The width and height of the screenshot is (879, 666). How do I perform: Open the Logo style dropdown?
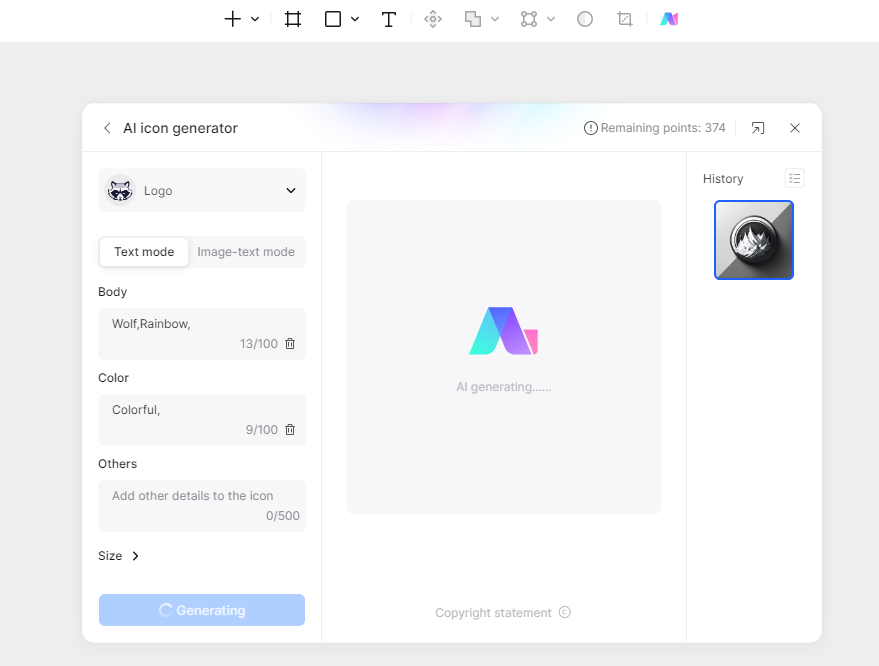202,190
